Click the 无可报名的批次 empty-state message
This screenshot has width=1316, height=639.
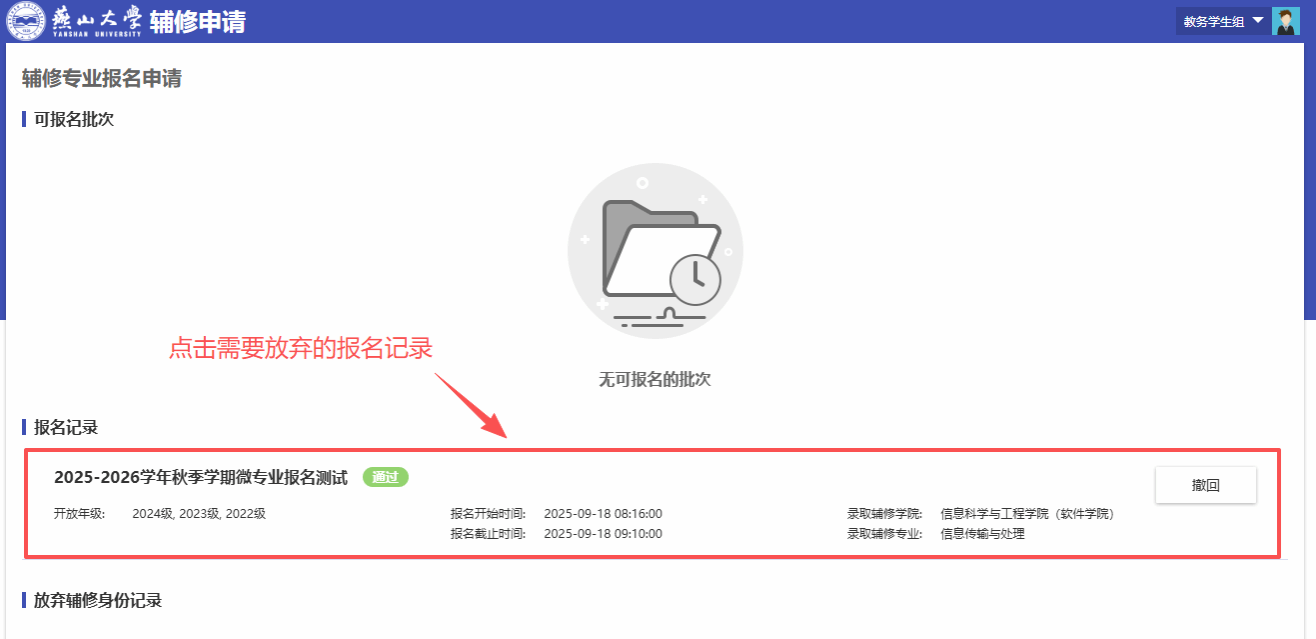[x=654, y=379]
